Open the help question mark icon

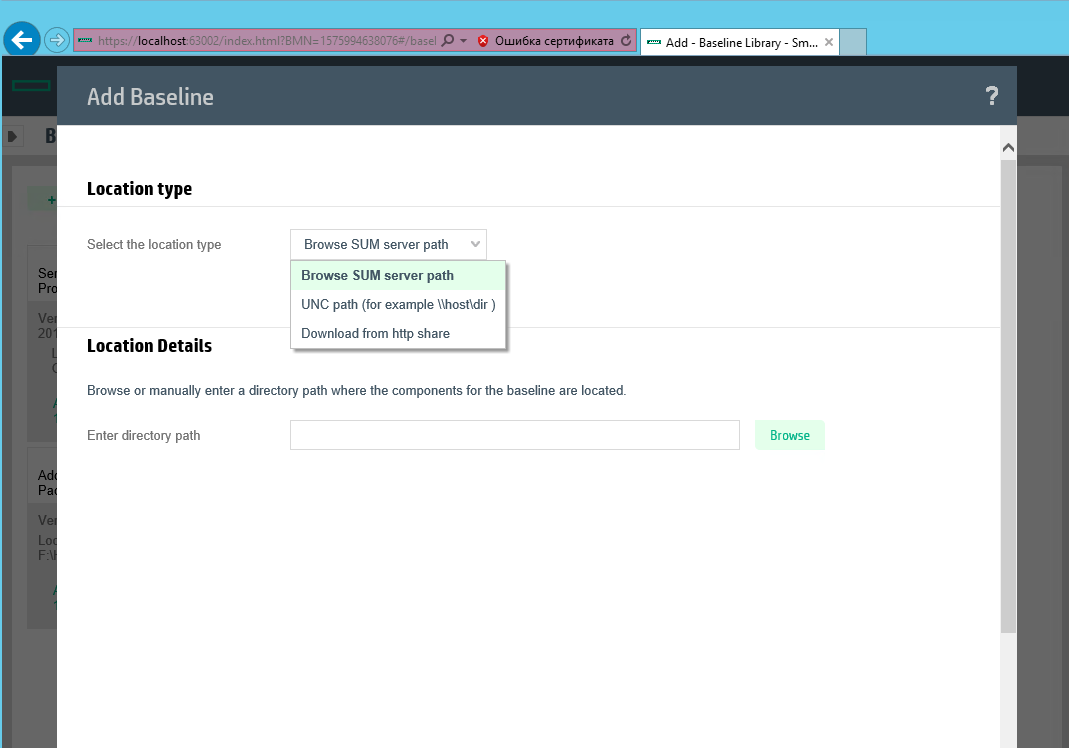(x=991, y=96)
